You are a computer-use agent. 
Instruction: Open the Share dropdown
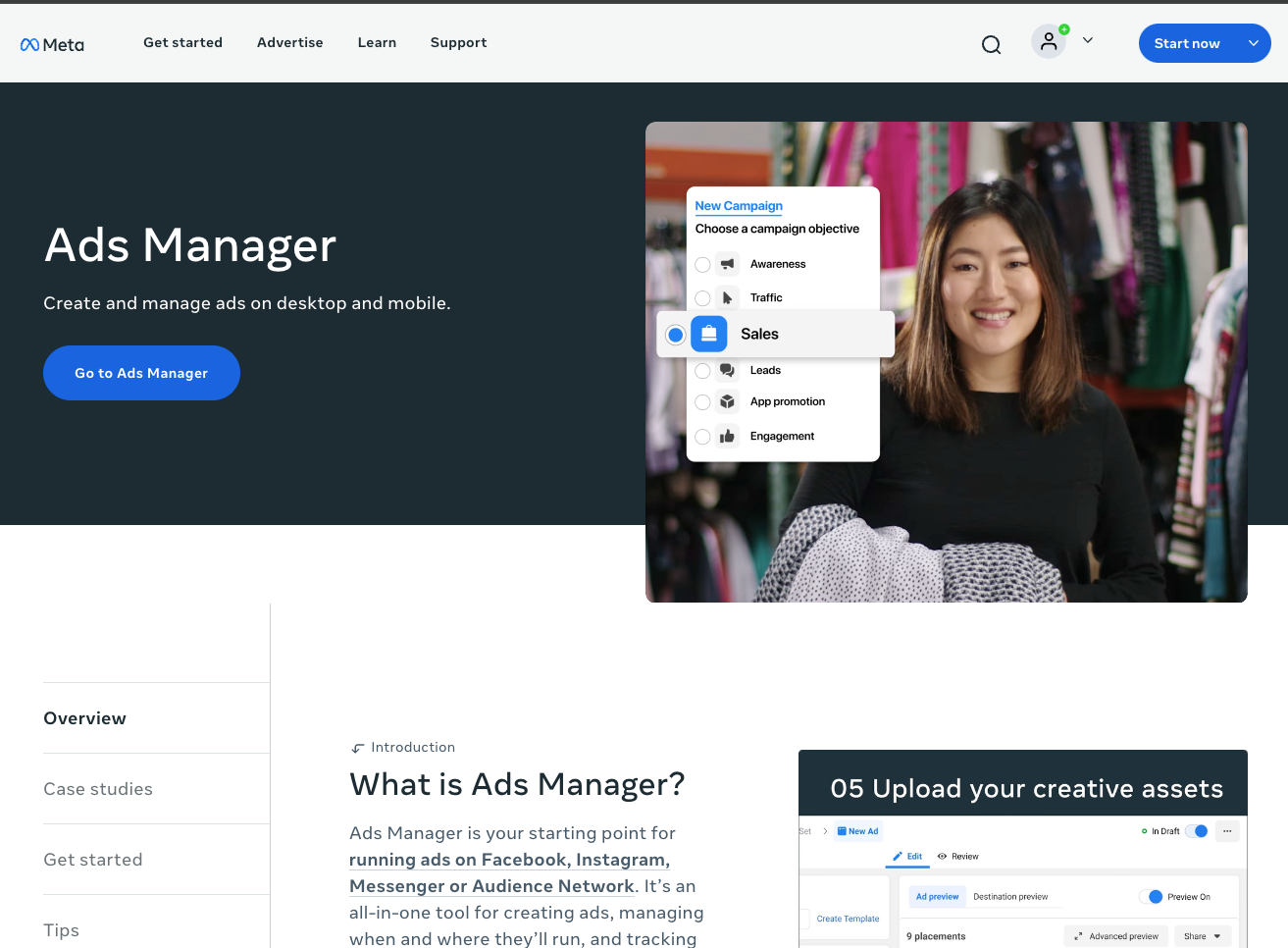point(1202,936)
